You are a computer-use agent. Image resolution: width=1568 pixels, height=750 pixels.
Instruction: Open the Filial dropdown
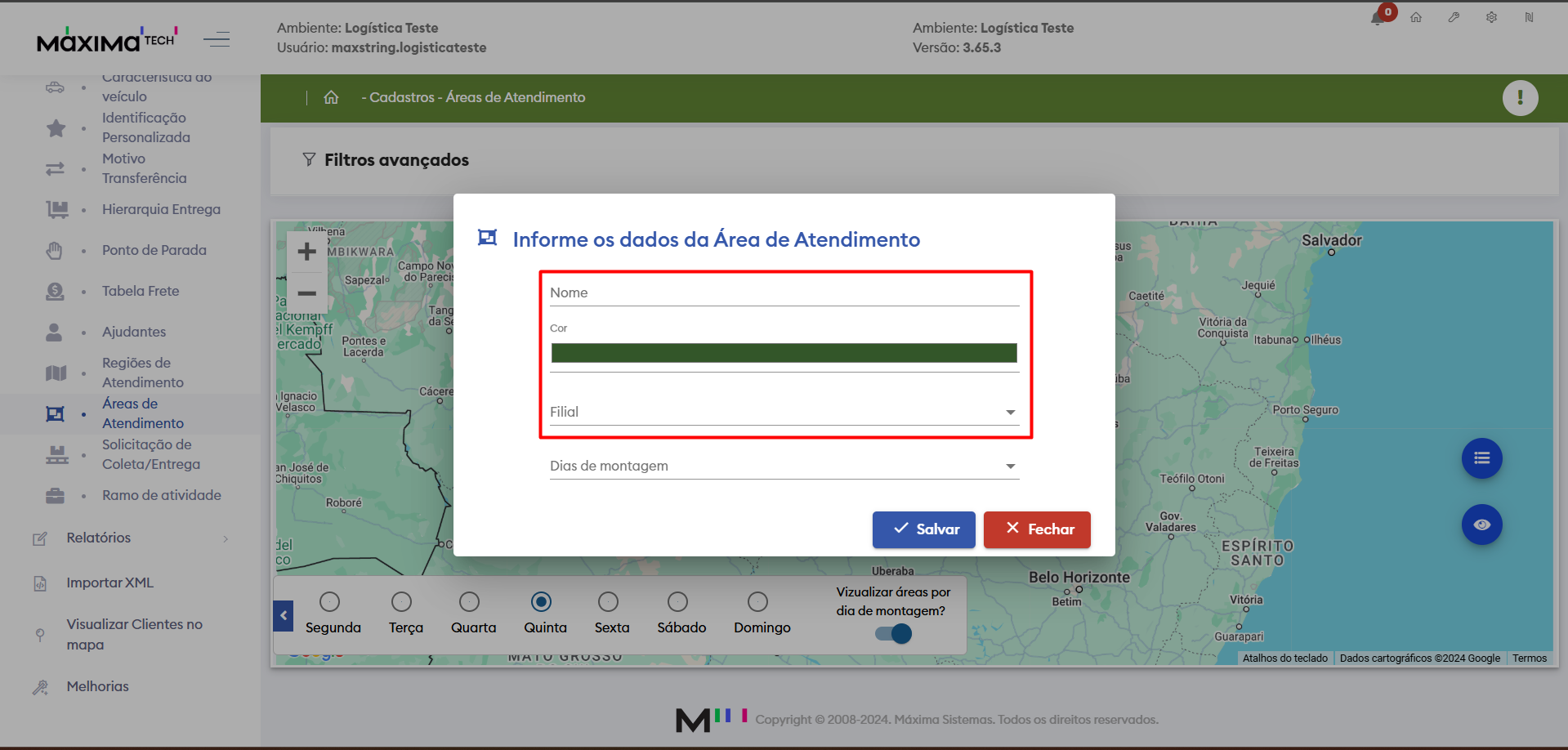(784, 412)
